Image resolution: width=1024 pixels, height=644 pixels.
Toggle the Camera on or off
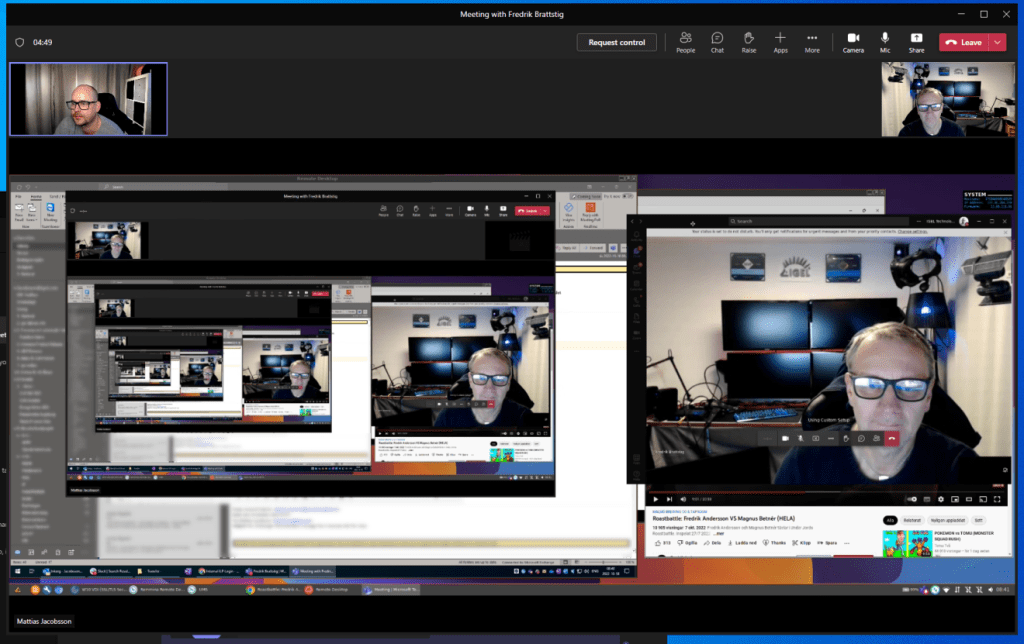click(853, 41)
